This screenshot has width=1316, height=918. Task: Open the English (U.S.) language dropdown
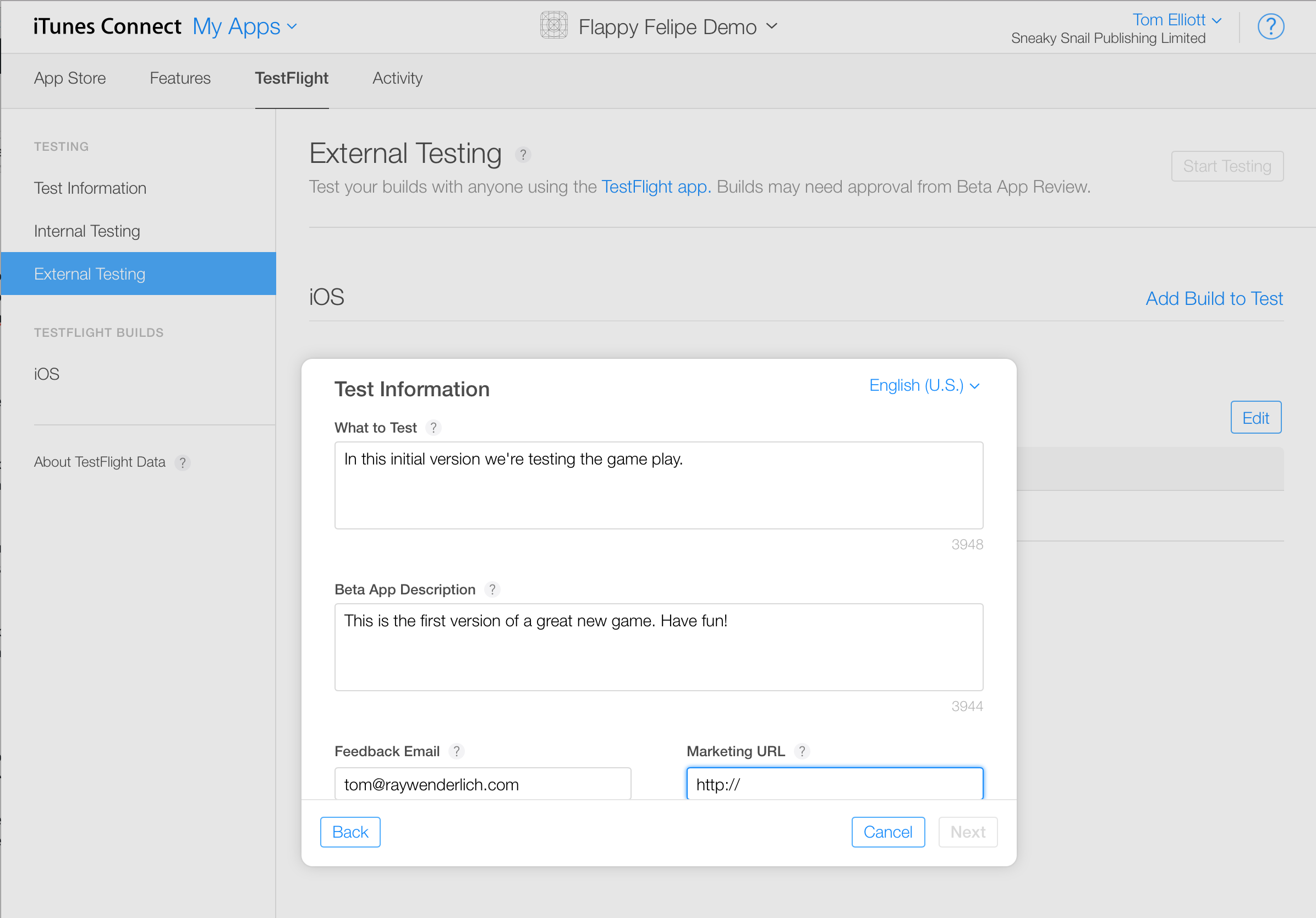(924, 385)
